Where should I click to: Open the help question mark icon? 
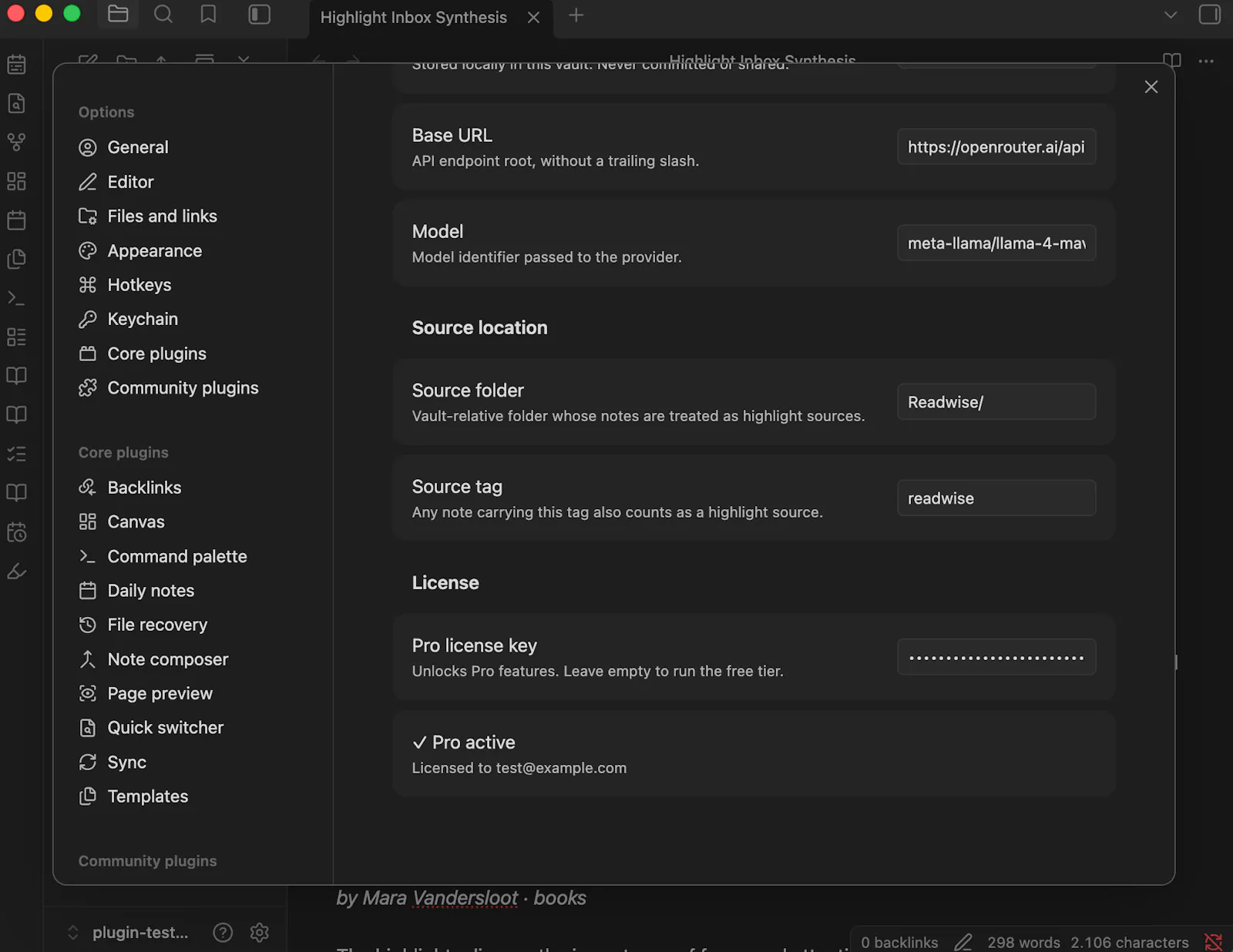click(223, 933)
